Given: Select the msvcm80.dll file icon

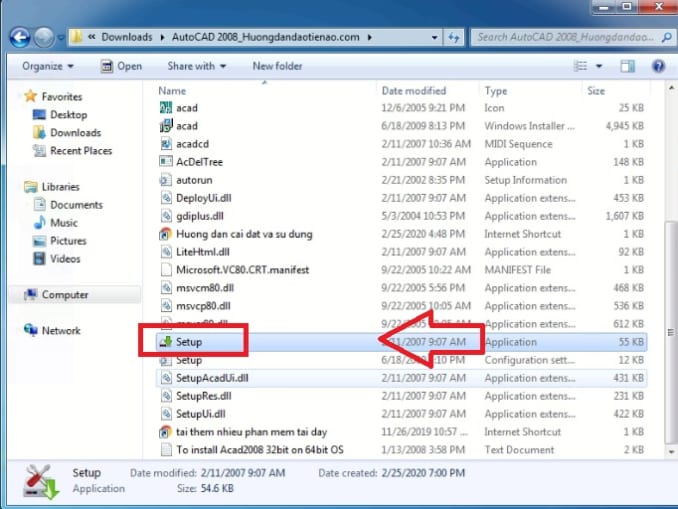Looking at the screenshot, I should click(166, 288).
